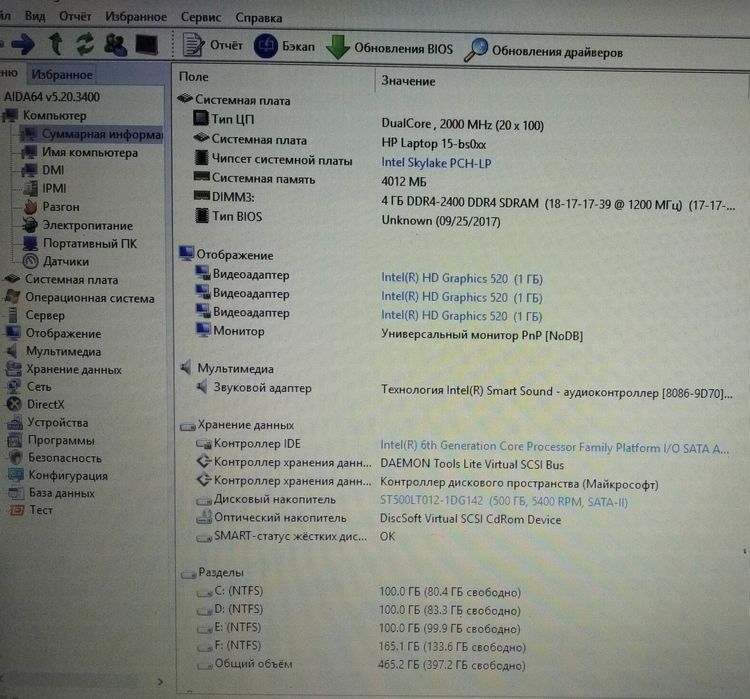Image resolution: width=750 pixels, height=699 pixels.
Task: Open the Отчёт menu in menu bar
Action: [75, 16]
